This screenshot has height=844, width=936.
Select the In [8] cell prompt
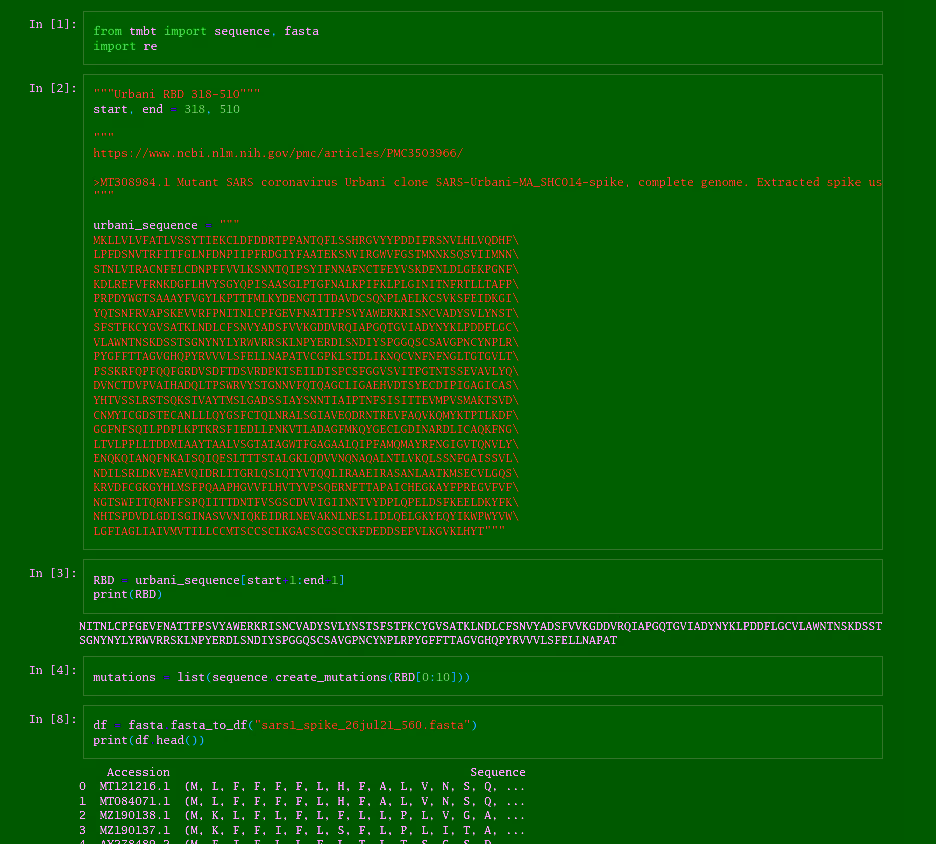pyautogui.click(x=52, y=719)
